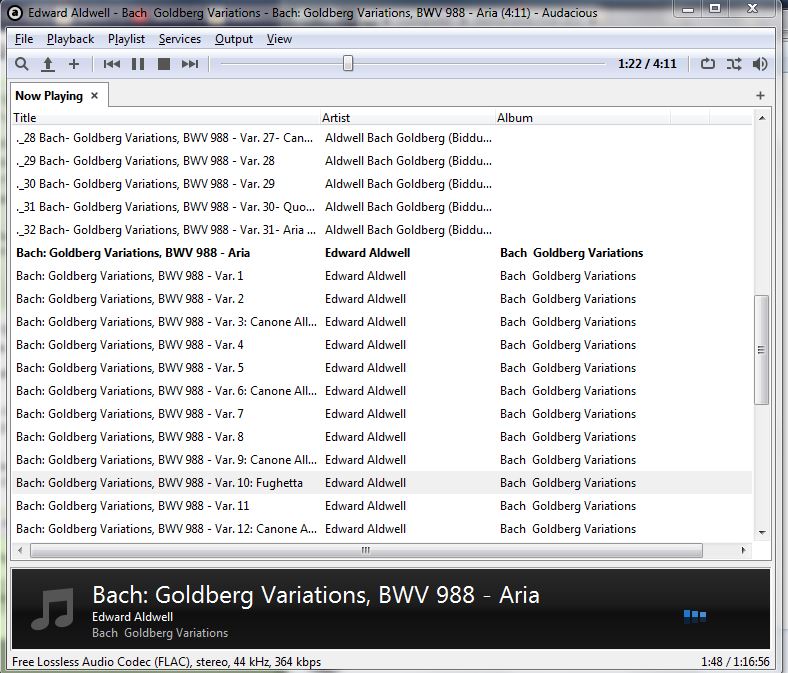The image size is (788, 673).
Task: Click the playlist total time 1:48 / 1:16:56
Action: (735, 662)
